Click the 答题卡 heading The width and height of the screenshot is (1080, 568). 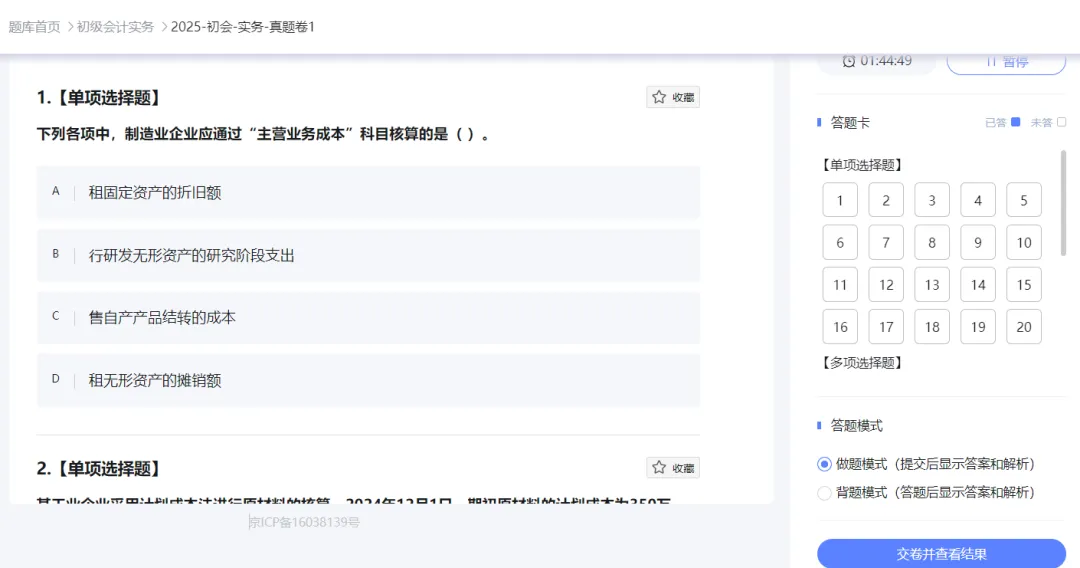click(x=850, y=123)
